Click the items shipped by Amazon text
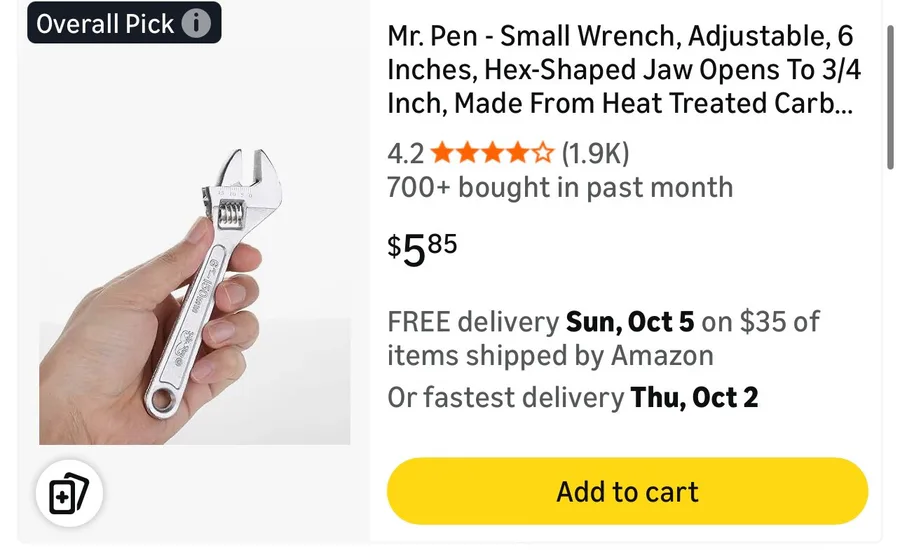 tap(550, 355)
